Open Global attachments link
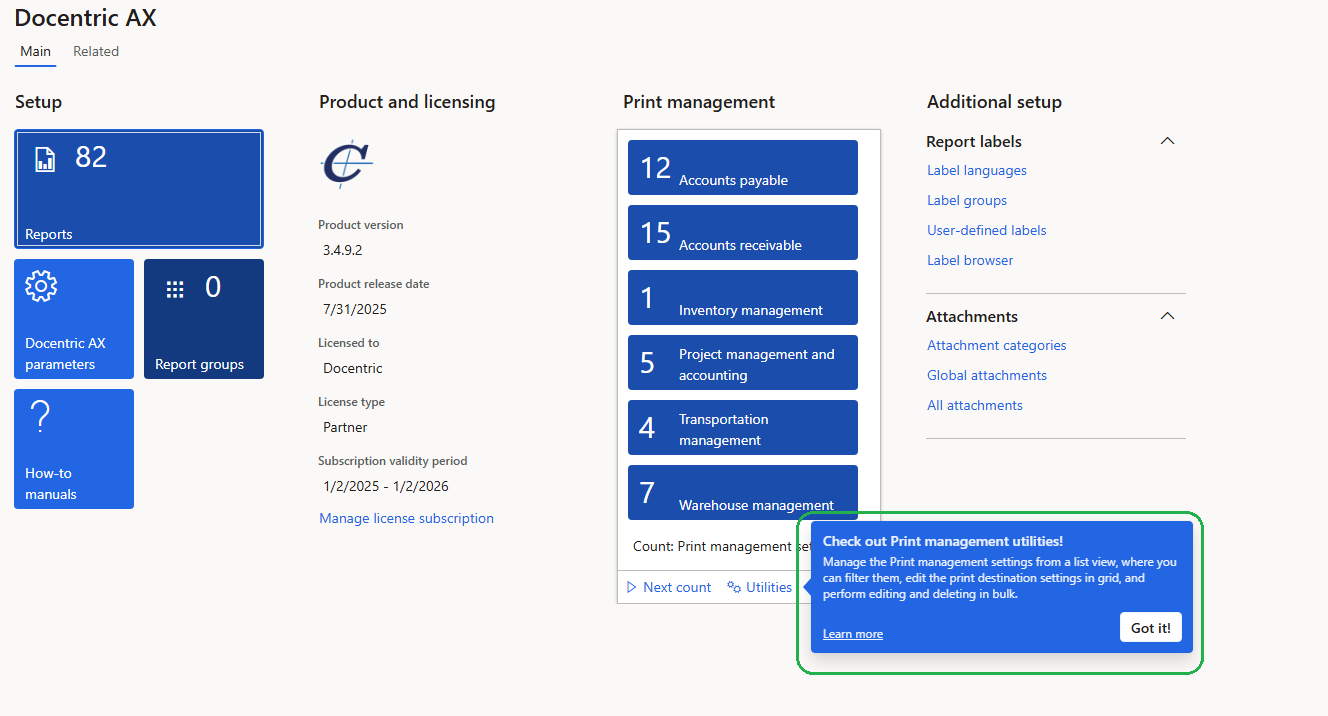 coord(986,375)
